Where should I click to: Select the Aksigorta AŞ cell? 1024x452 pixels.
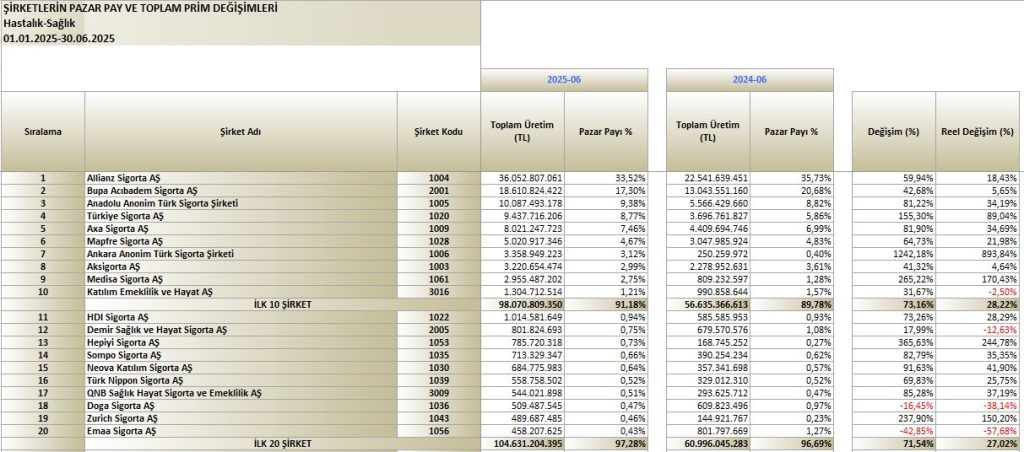[x=241, y=266]
